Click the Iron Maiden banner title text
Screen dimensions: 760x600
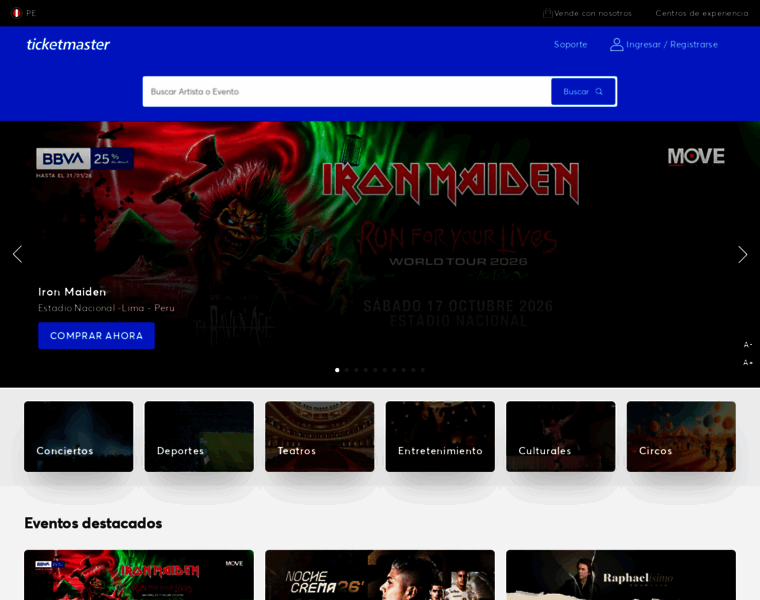(x=72, y=292)
